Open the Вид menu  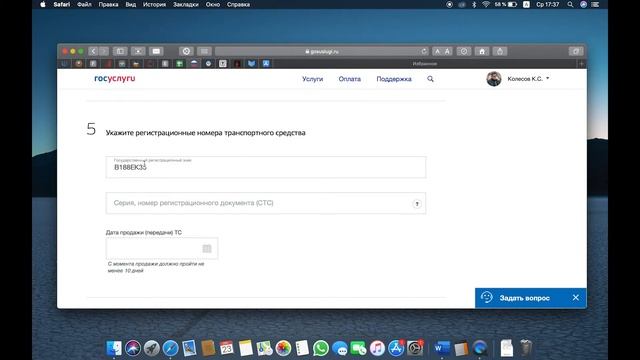pyautogui.click(x=131, y=4)
